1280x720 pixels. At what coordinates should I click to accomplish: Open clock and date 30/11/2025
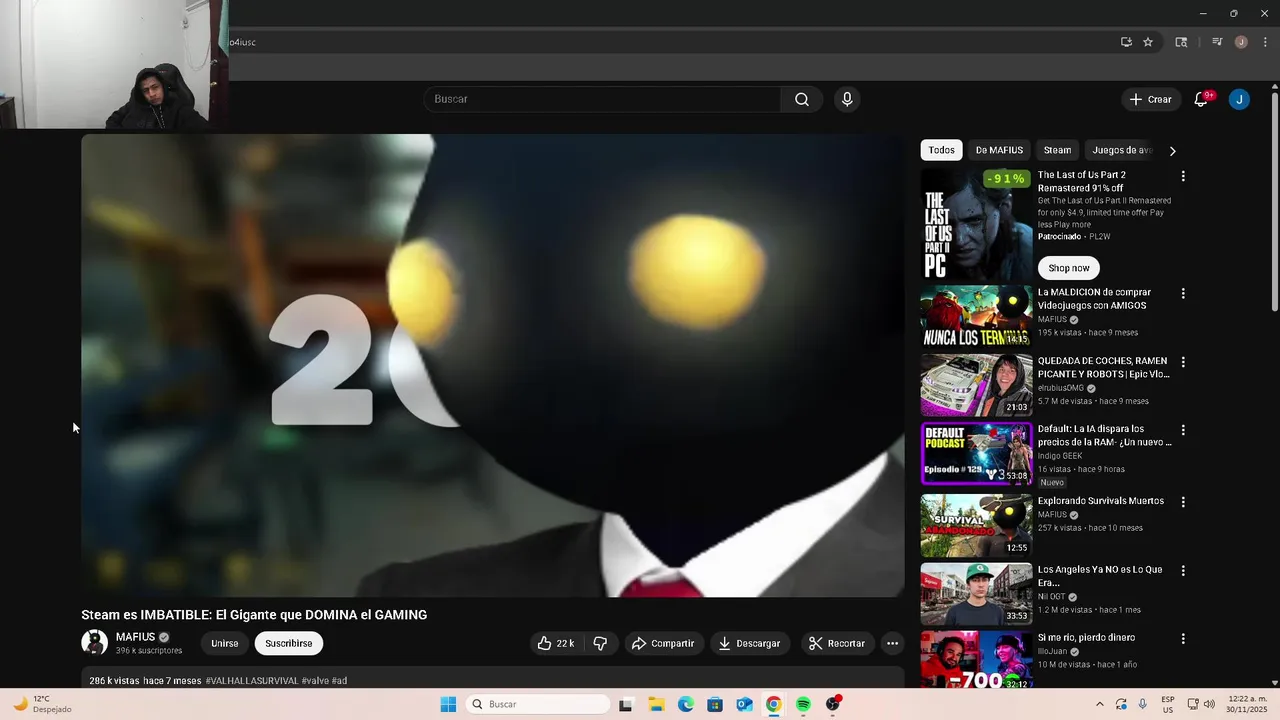tap(1247, 704)
